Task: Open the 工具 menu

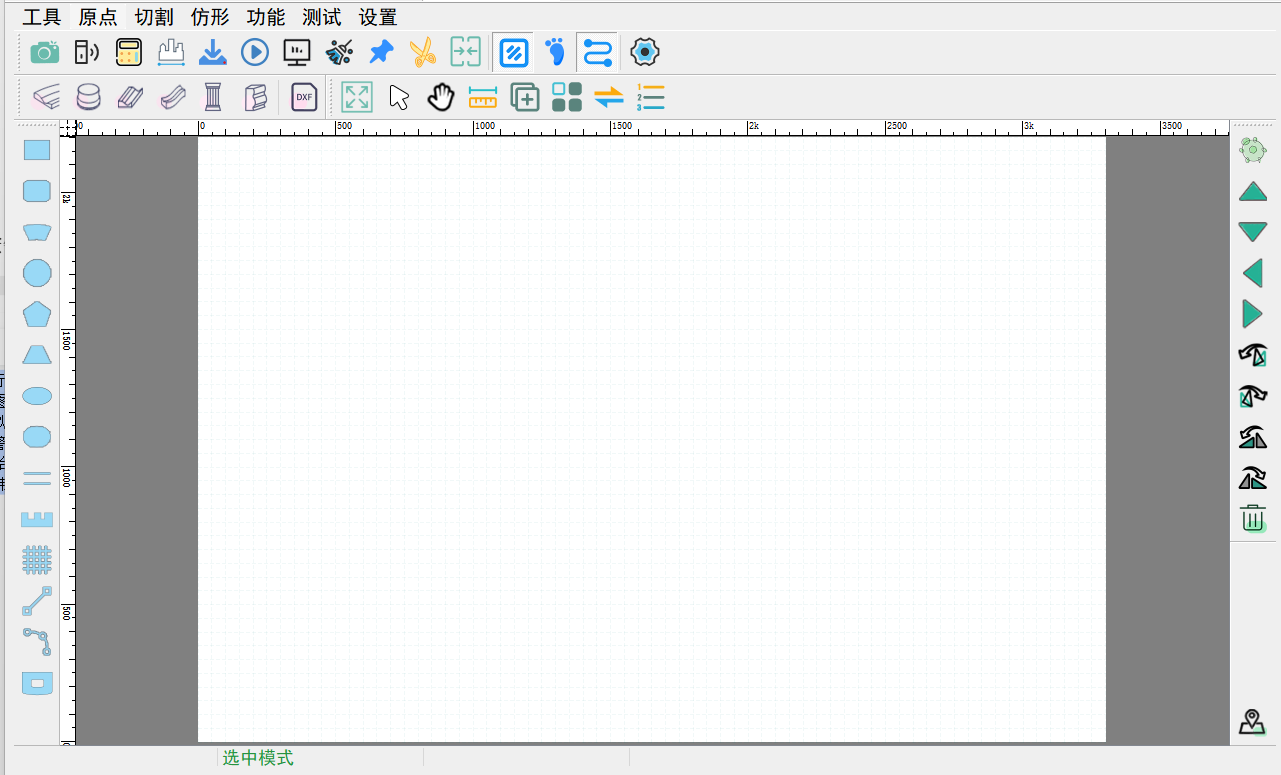Action: [42, 17]
